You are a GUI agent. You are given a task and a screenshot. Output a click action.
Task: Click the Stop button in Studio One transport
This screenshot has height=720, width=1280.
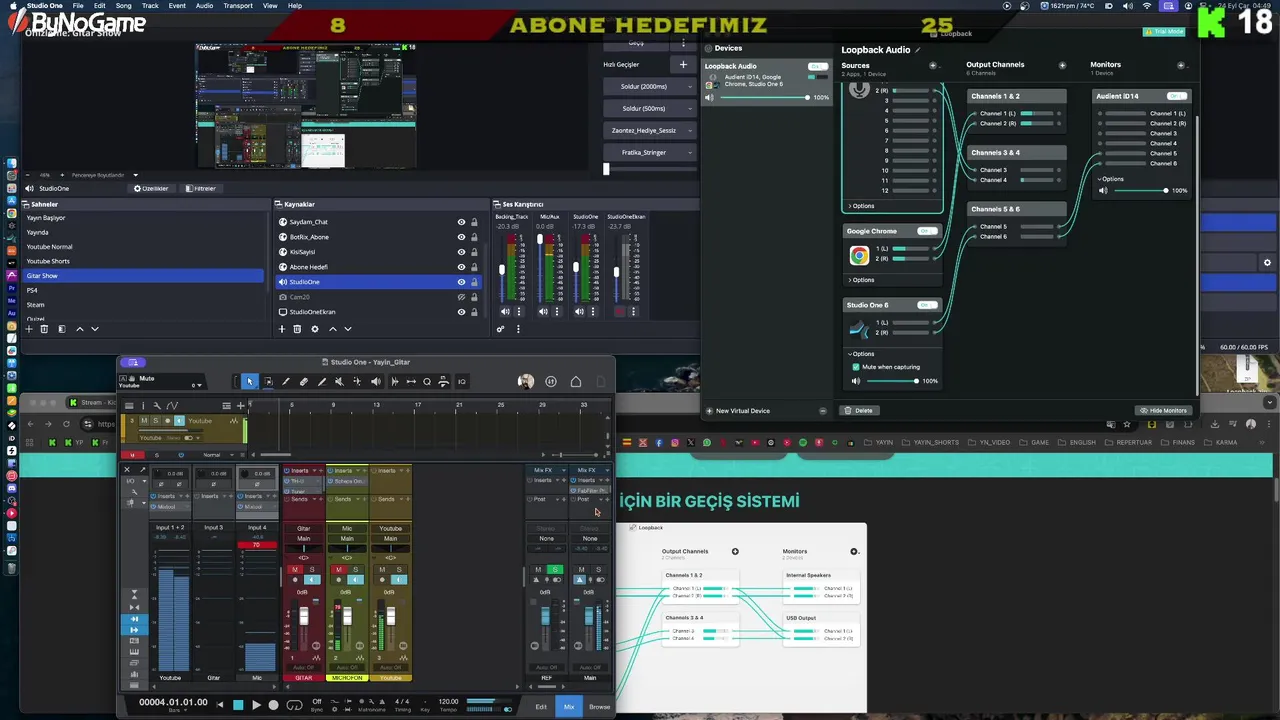click(x=238, y=705)
